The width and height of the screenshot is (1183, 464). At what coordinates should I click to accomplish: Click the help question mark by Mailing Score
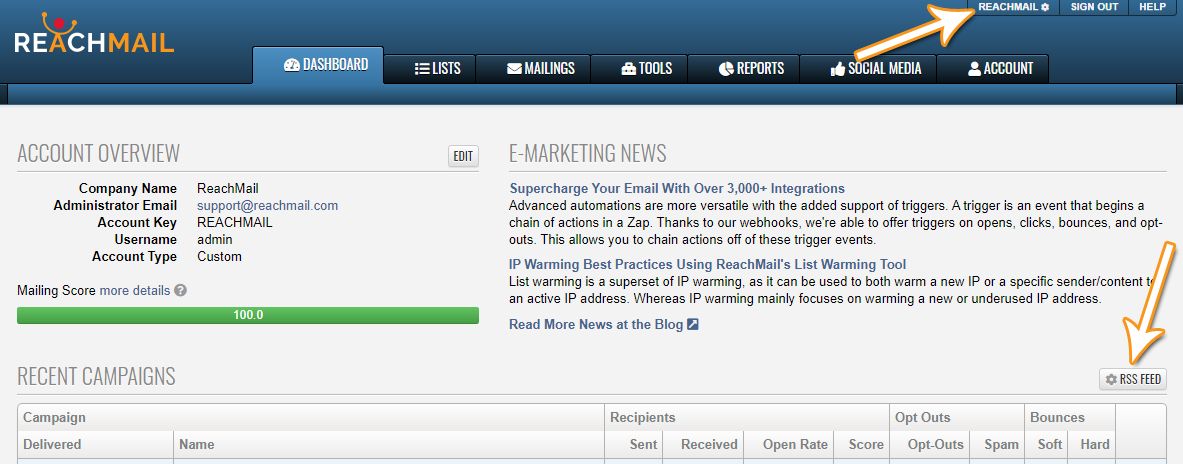tap(180, 291)
